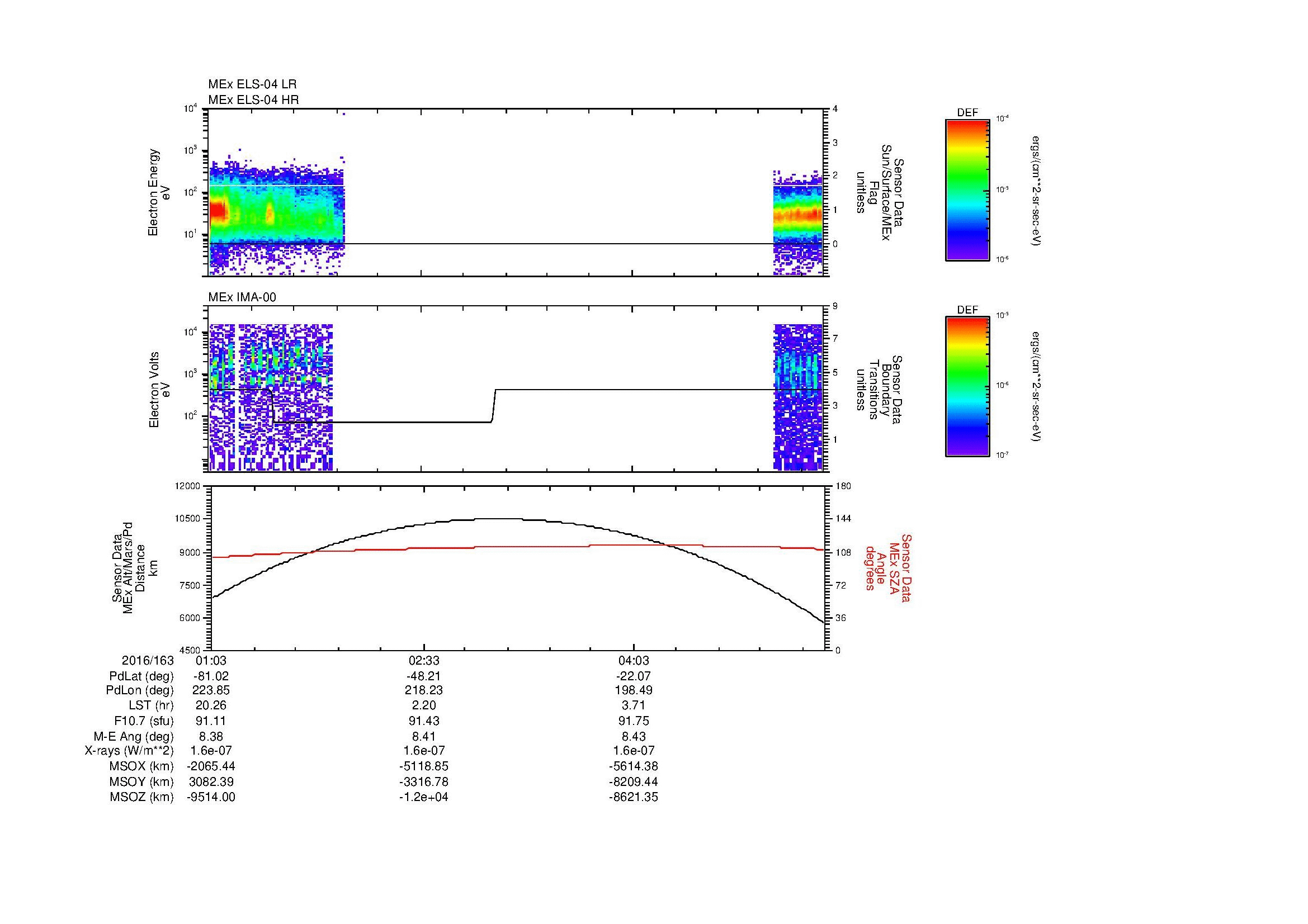This screenshot has height=924, width=1308.
Task: Click the M-E Ang value 8.41
Action: (424, 736)
